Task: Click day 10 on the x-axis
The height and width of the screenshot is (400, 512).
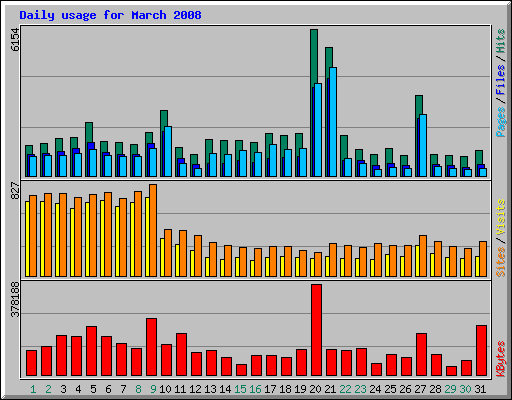Action: click(165, 389)
